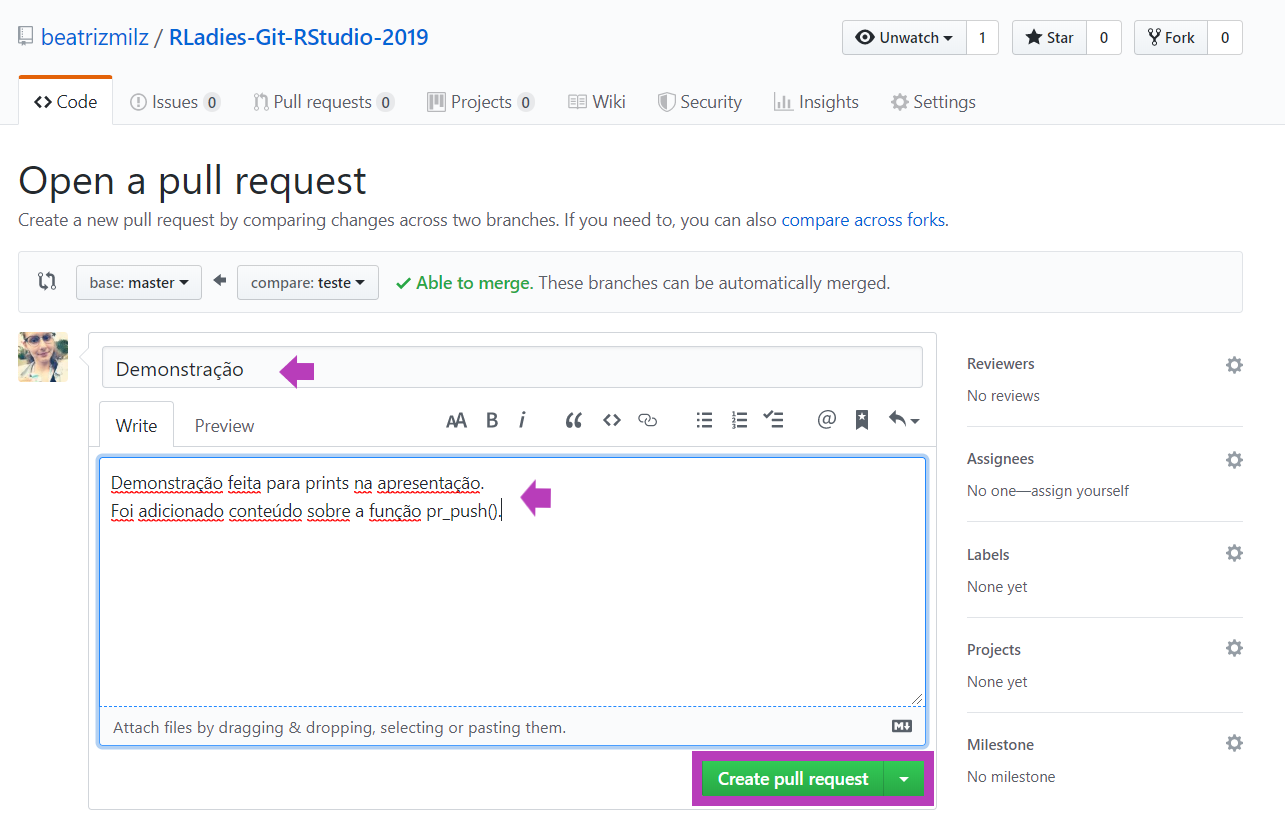Screen dimensions: 1285x833
Task: Insert code using the code icon
Action: point(612,421)
